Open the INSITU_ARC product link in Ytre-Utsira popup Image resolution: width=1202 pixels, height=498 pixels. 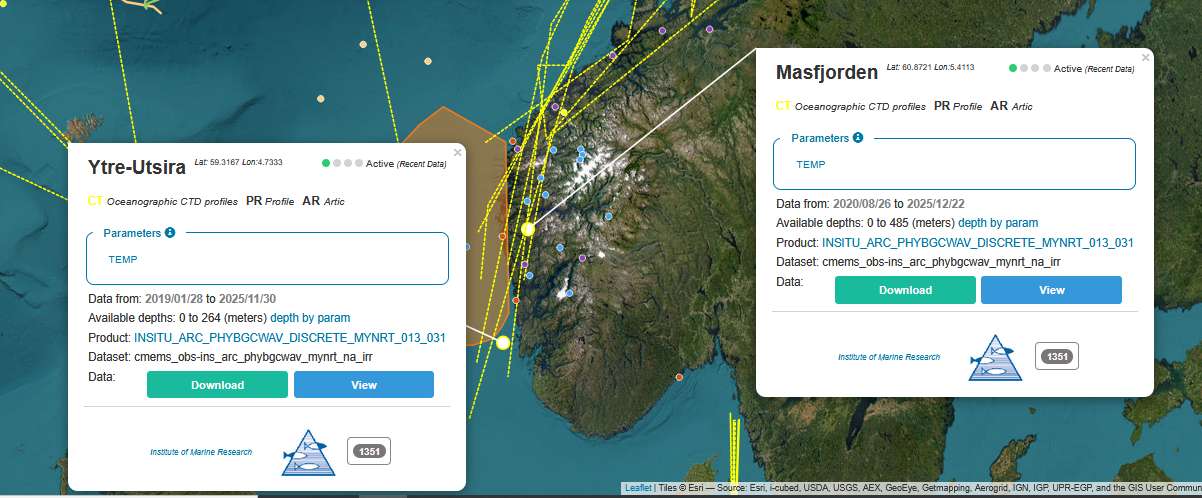[x=289, y=337]
